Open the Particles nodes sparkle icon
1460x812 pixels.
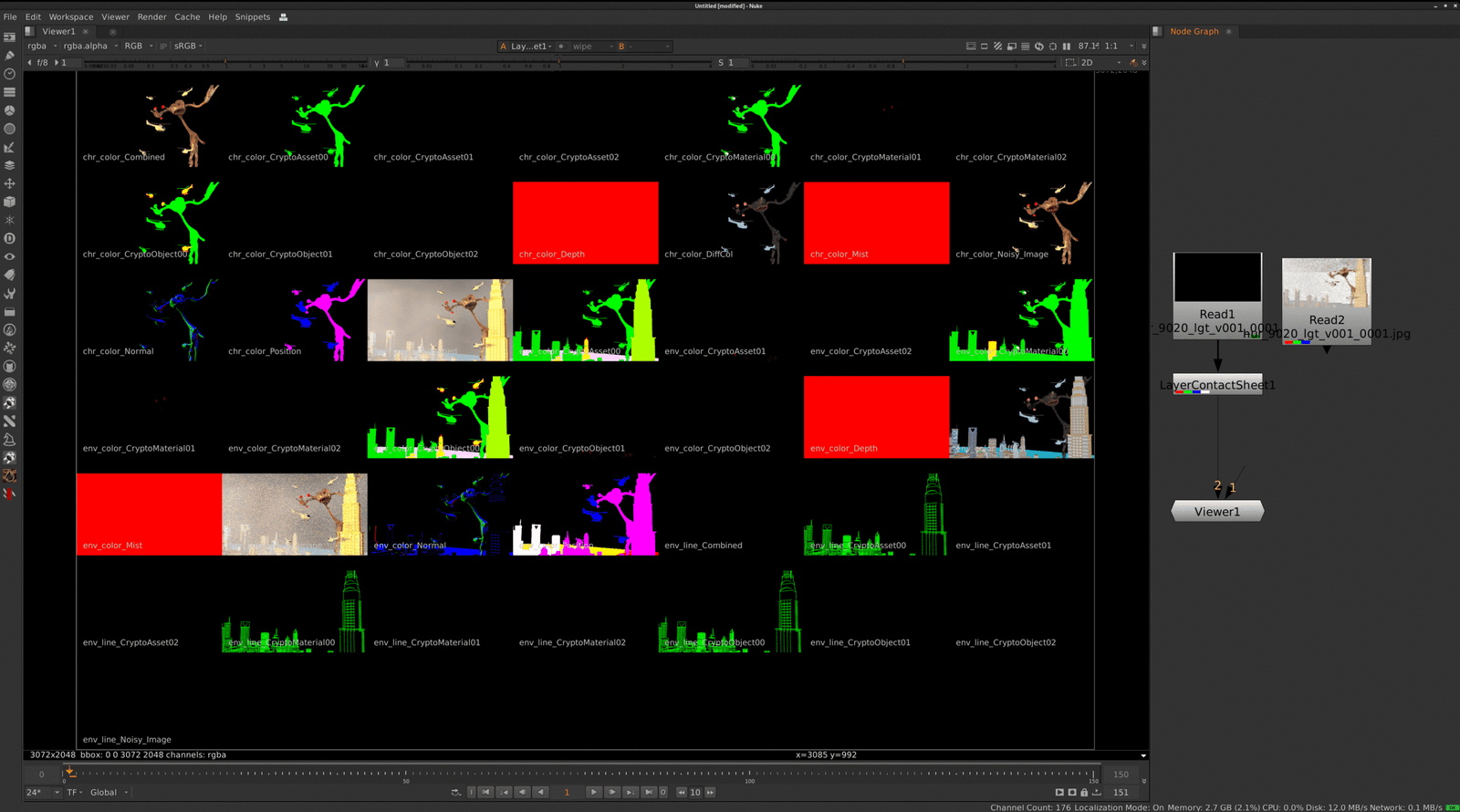[9, 220]
